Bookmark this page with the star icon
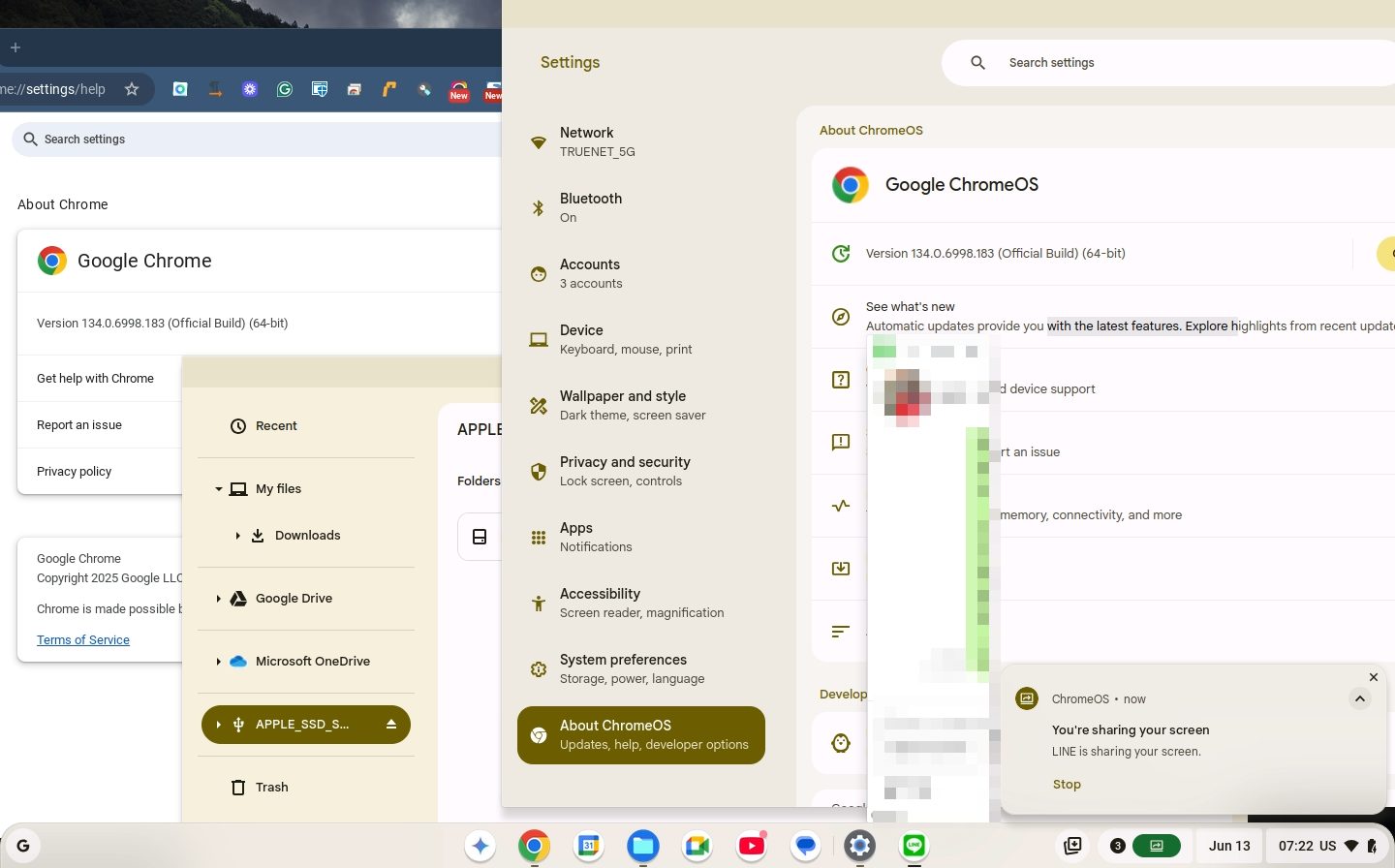This screenshot has width=1395, height=868. [132, 89]
